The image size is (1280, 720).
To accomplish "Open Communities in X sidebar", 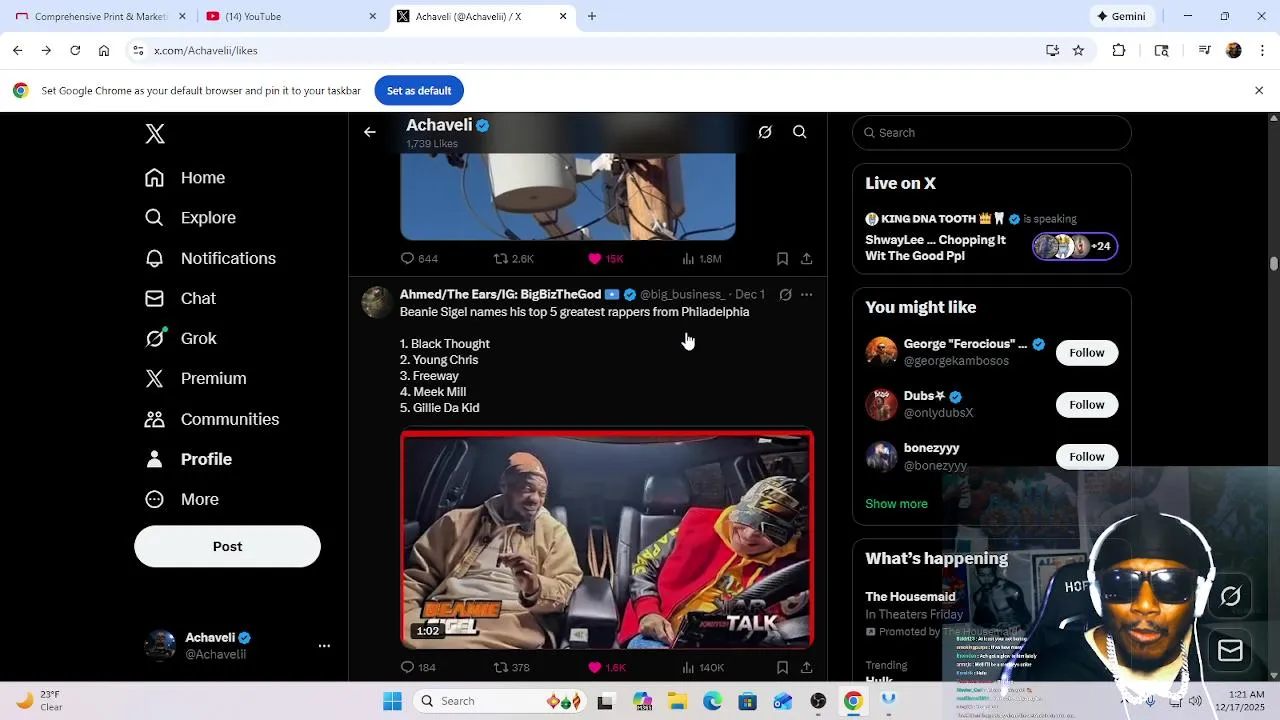I will click(212, 419).
